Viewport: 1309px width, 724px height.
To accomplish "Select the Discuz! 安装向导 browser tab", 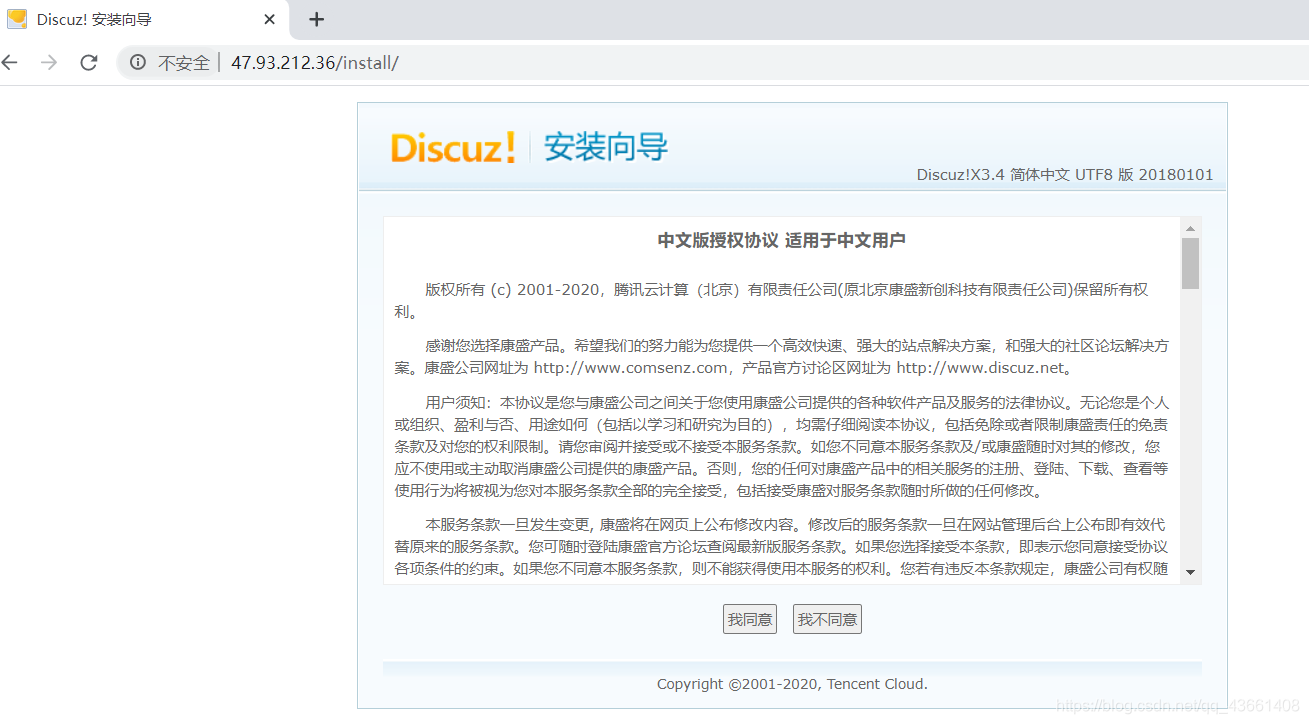I will tap(145, 19).
